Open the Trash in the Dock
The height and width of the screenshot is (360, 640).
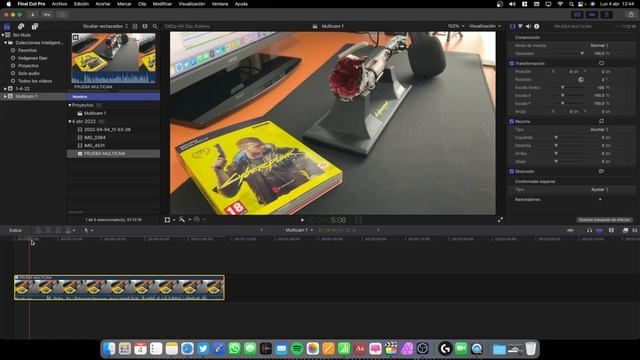(x=531, y=349)
